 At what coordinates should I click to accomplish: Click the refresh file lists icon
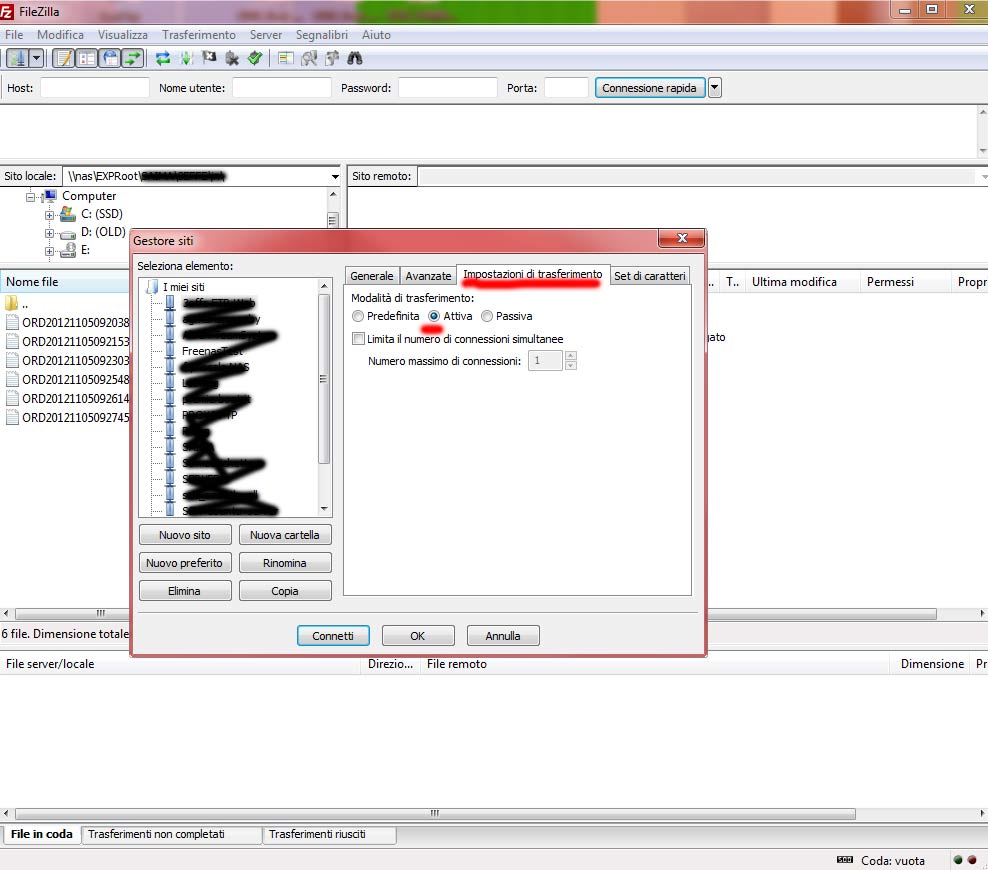163,59
